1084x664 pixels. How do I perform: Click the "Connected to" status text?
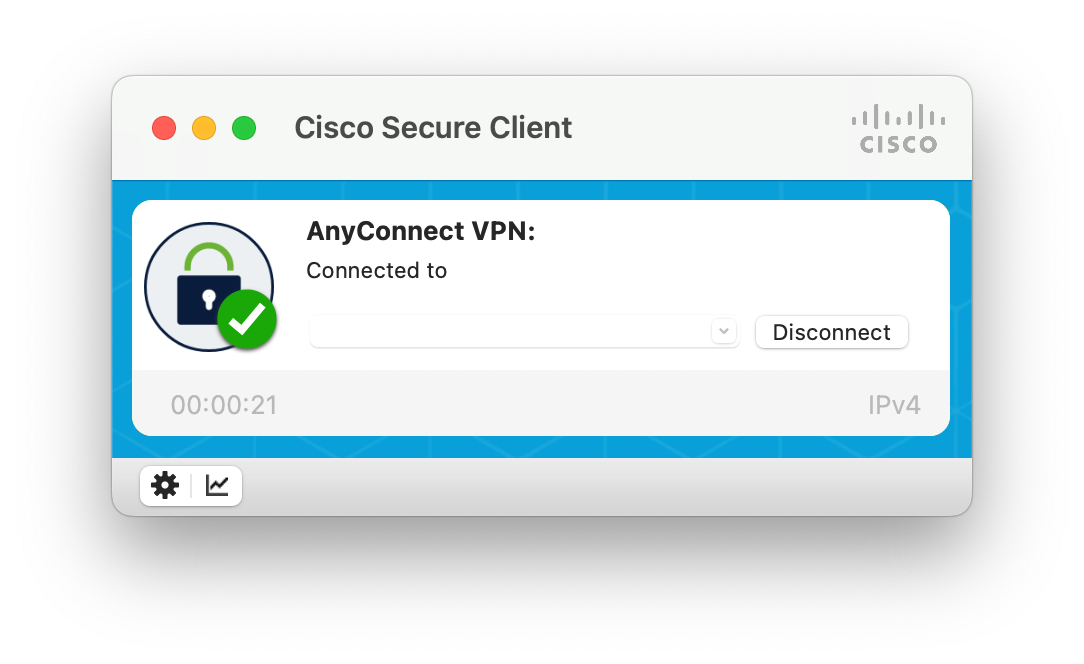pyautogui.click(x=377, y=270)
